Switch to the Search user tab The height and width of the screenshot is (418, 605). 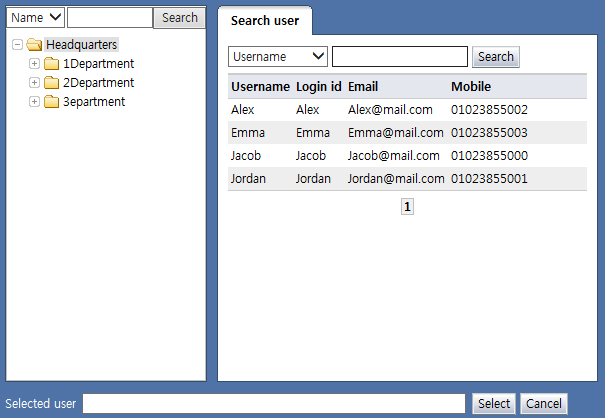click(x=264, y=20)
